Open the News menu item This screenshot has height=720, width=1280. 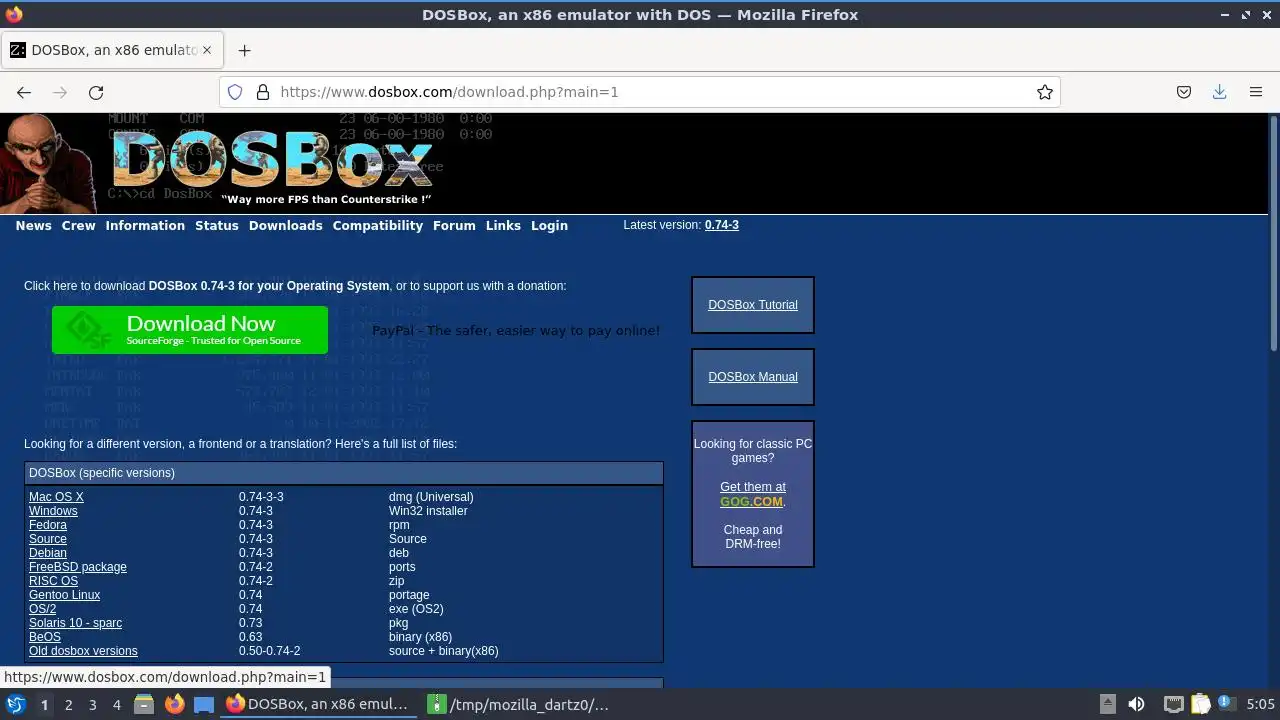click(33, 226)
